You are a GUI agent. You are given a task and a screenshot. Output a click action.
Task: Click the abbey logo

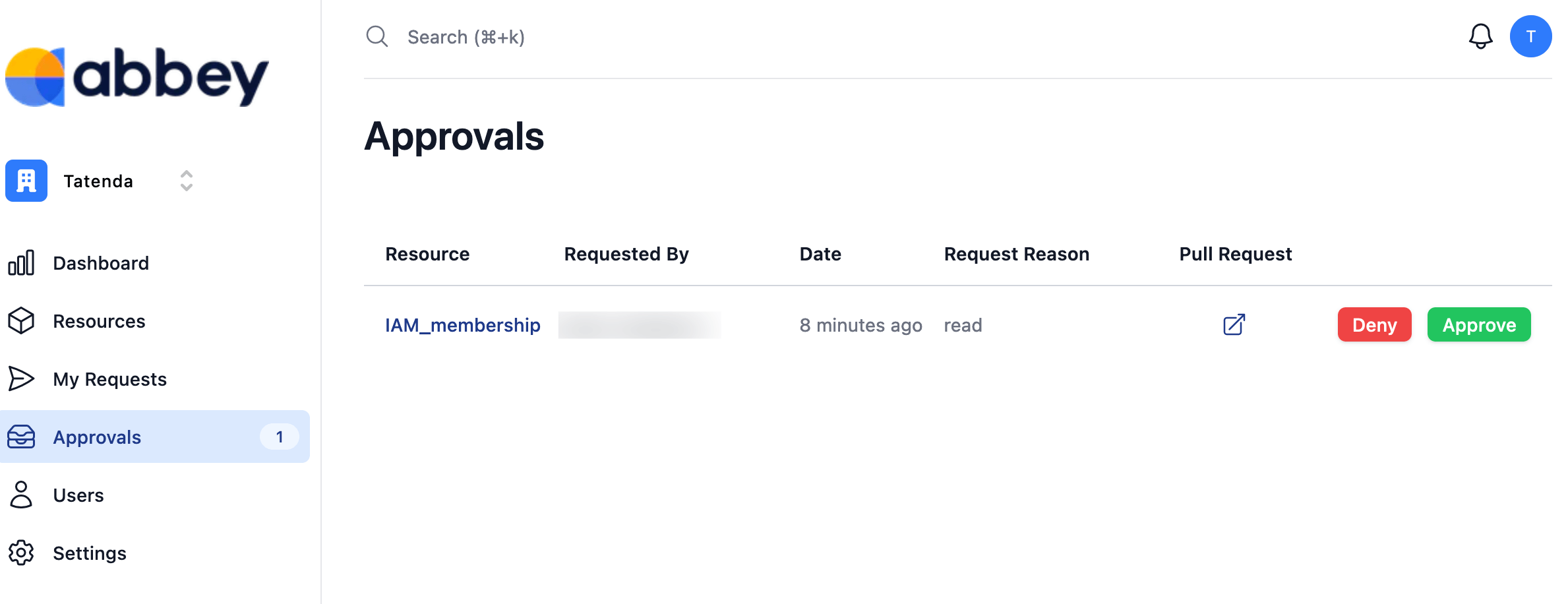pos(137,76)
